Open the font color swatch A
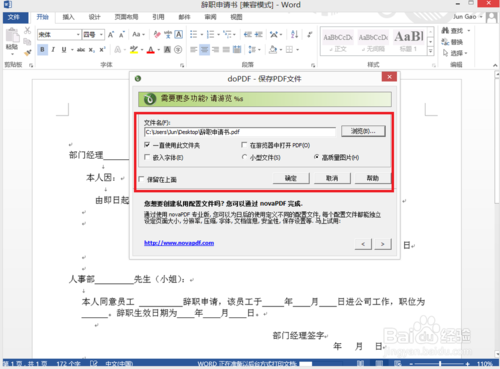This screenshot has height=369, width=500. pyautogui.click(x=151, y=50)
